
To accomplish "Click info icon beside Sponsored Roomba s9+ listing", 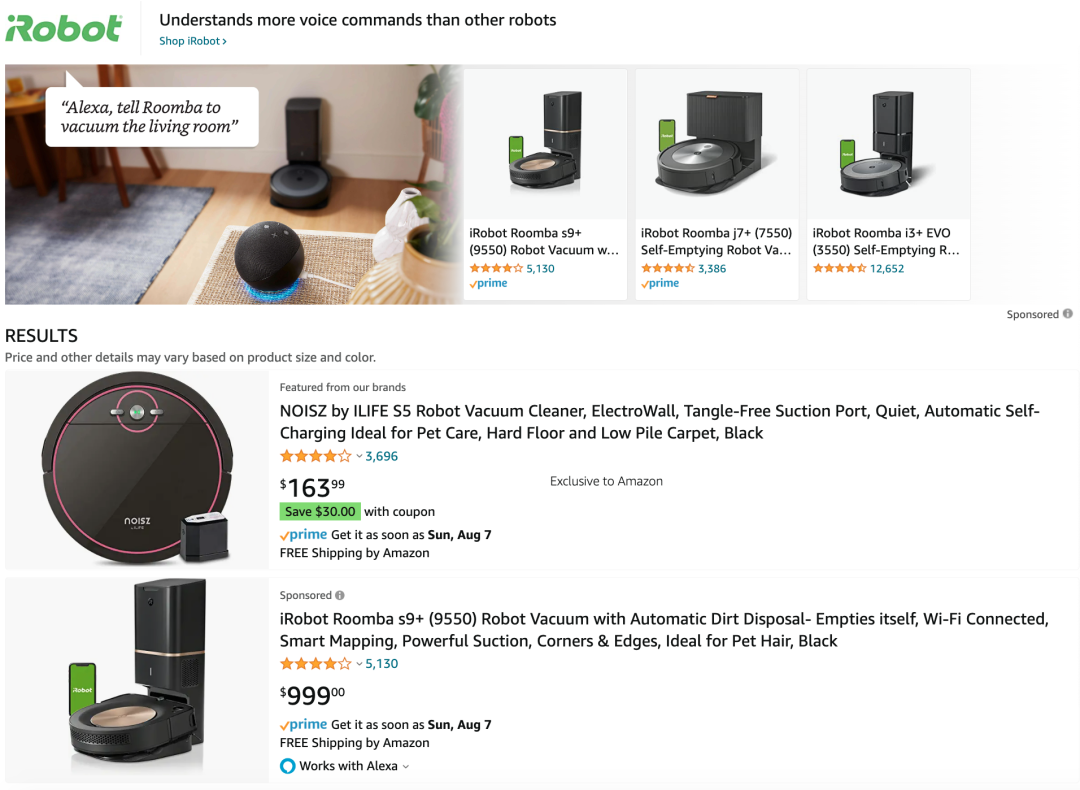I will click(340, 595).
